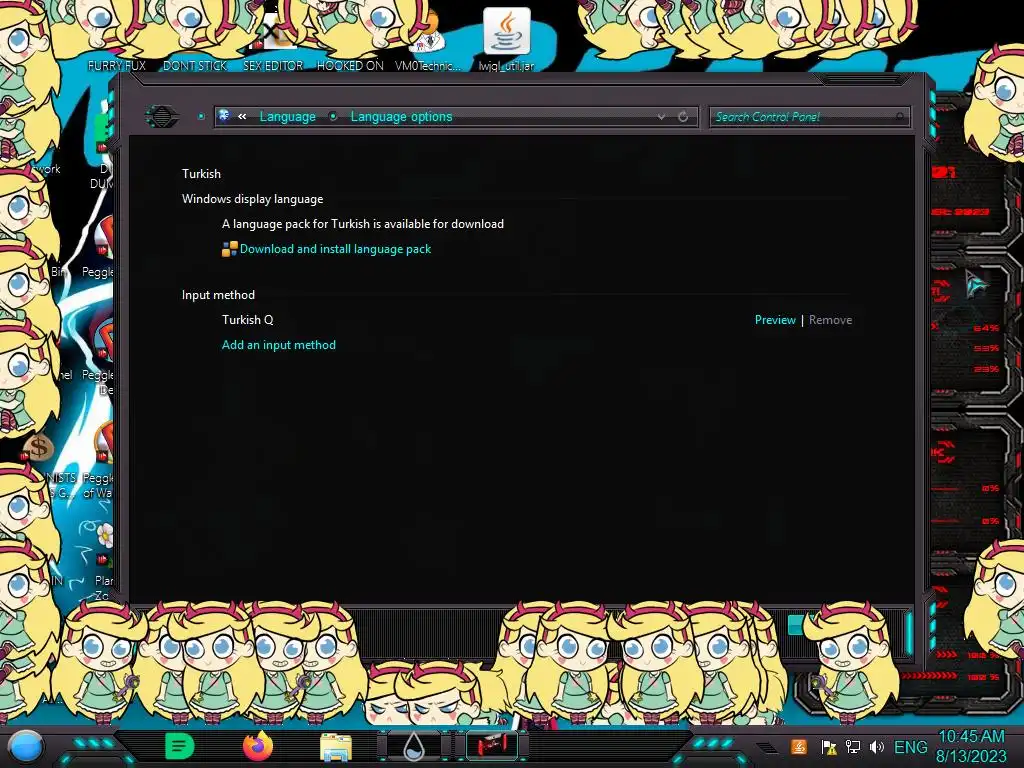Click the Turkish heading text

coord(201,174)
